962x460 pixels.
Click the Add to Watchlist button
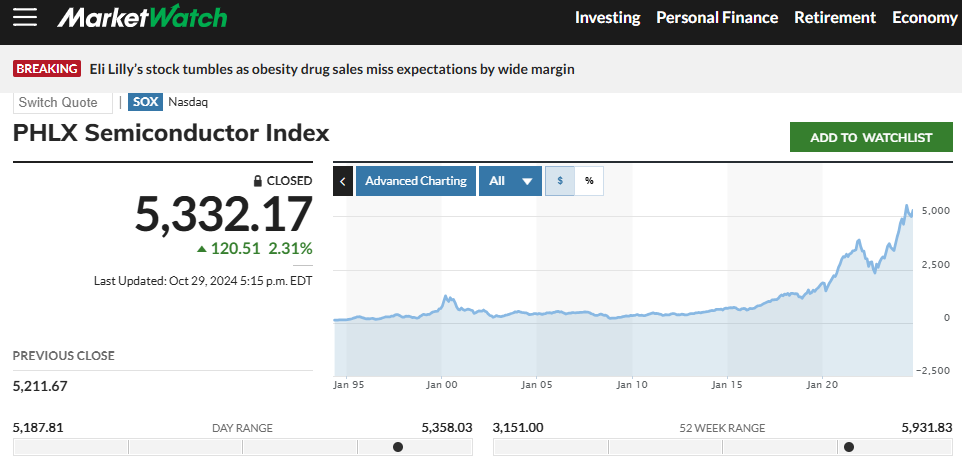click(870, 137)
